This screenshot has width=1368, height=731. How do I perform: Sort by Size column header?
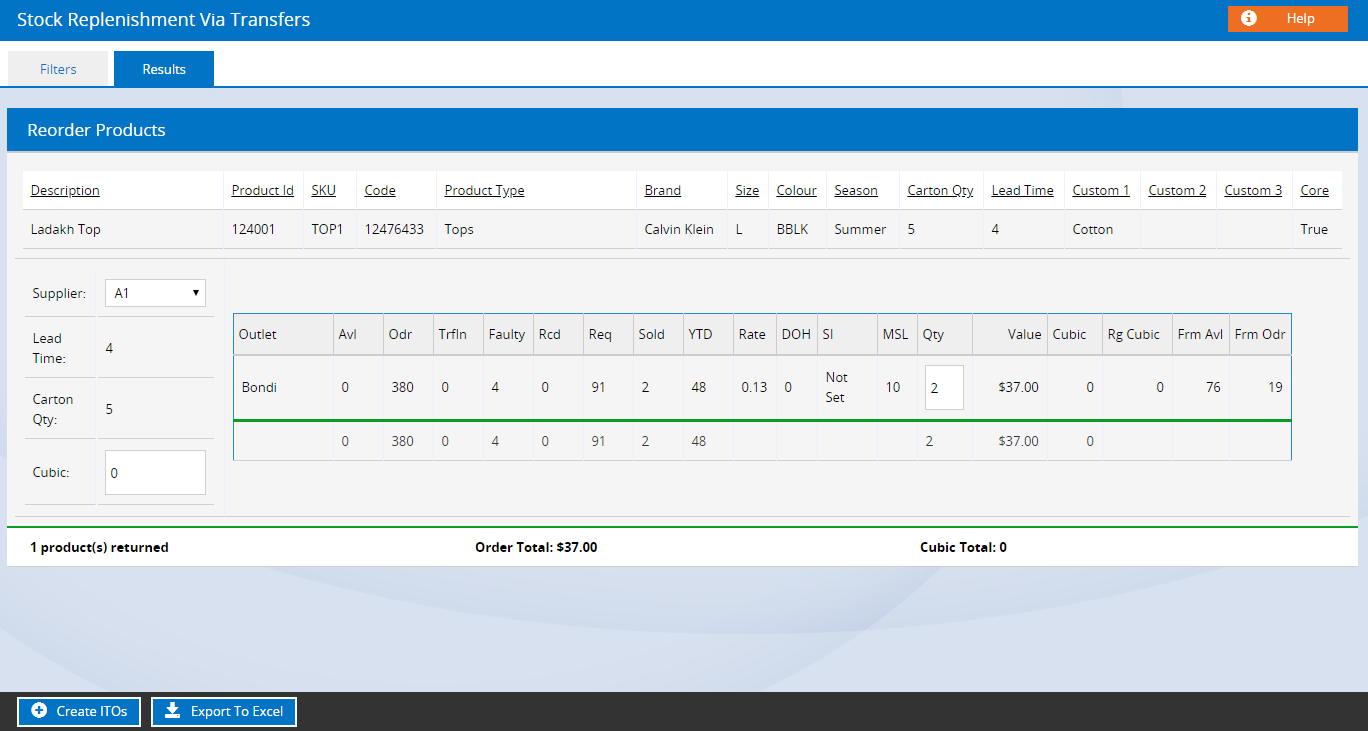747,190
